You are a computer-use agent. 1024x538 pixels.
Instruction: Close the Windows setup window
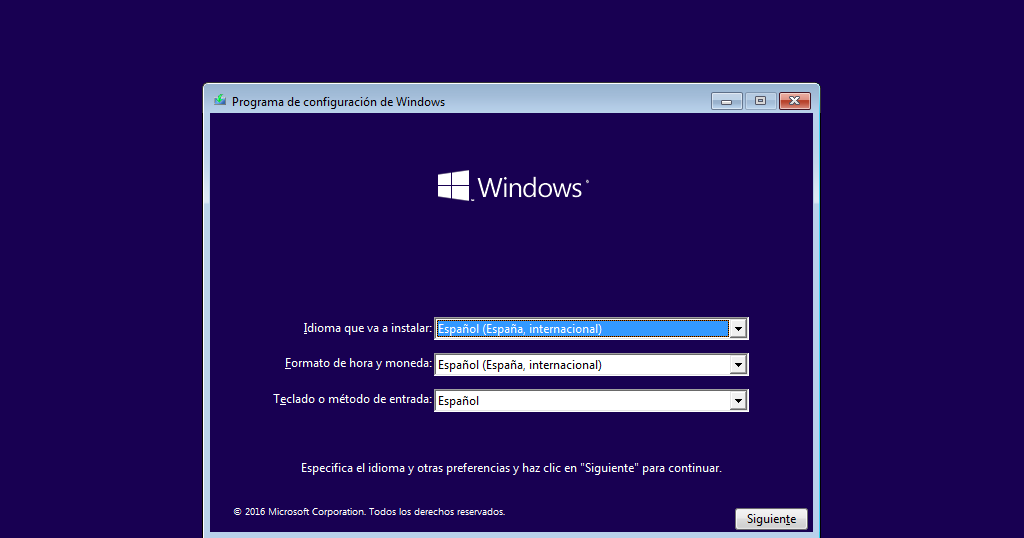[x=794, y=101]
